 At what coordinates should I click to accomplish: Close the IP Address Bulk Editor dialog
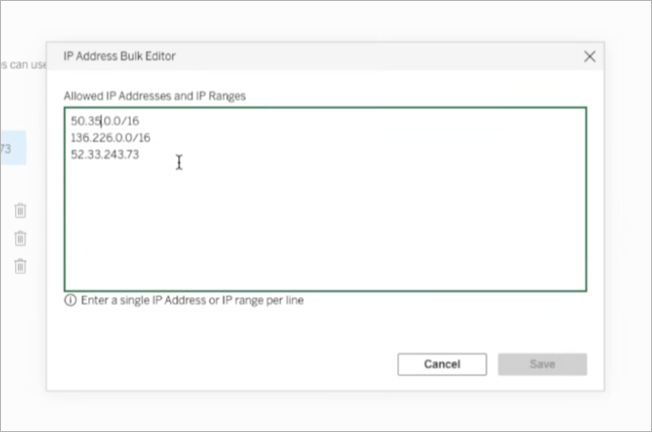(x=590, y=57)
